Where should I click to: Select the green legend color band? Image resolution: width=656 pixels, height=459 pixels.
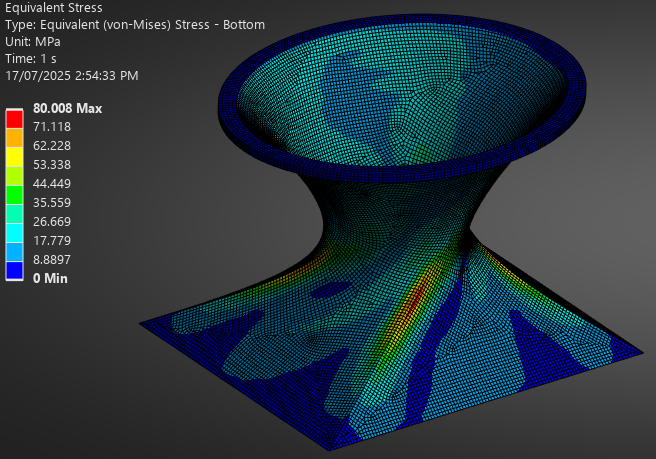14,195
